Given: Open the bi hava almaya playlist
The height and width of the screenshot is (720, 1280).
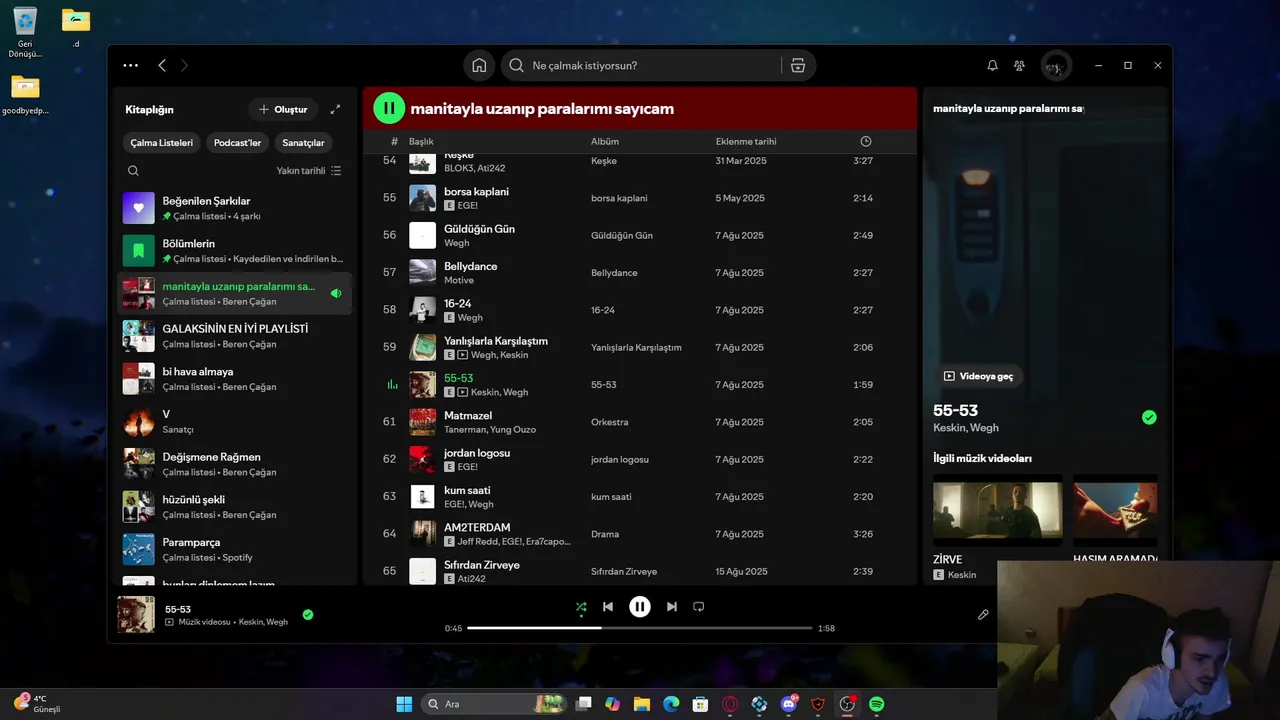Looking at the screenshot, I should (235, 379).
